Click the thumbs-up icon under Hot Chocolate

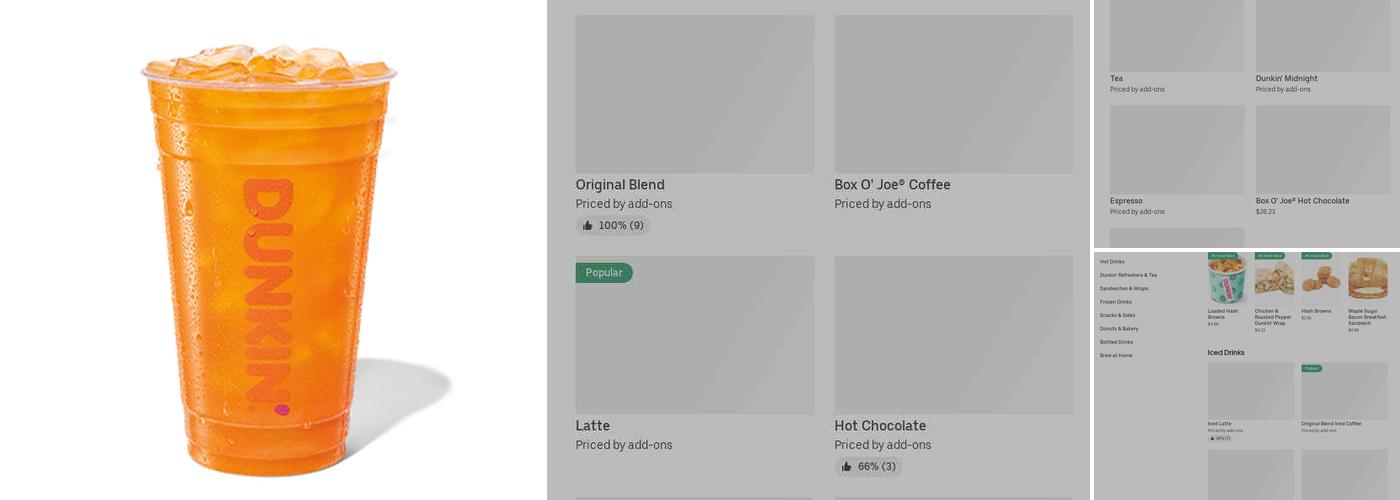click(847, 467)
